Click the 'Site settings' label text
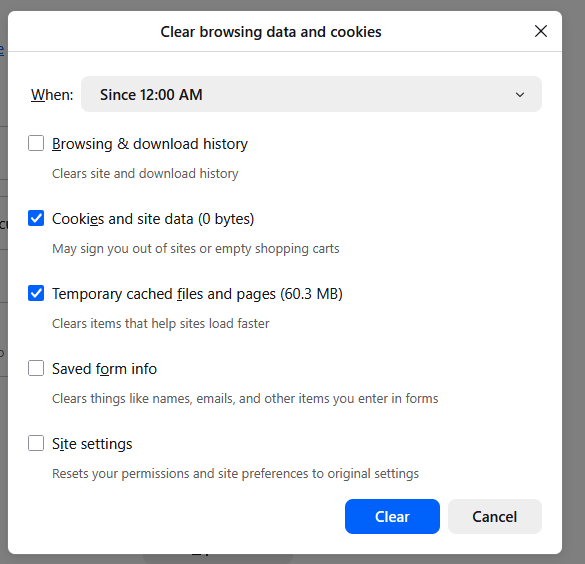Image resolution: width=585 pixels, height=564 pixels. pyautogui.click(x=92, y=444)
